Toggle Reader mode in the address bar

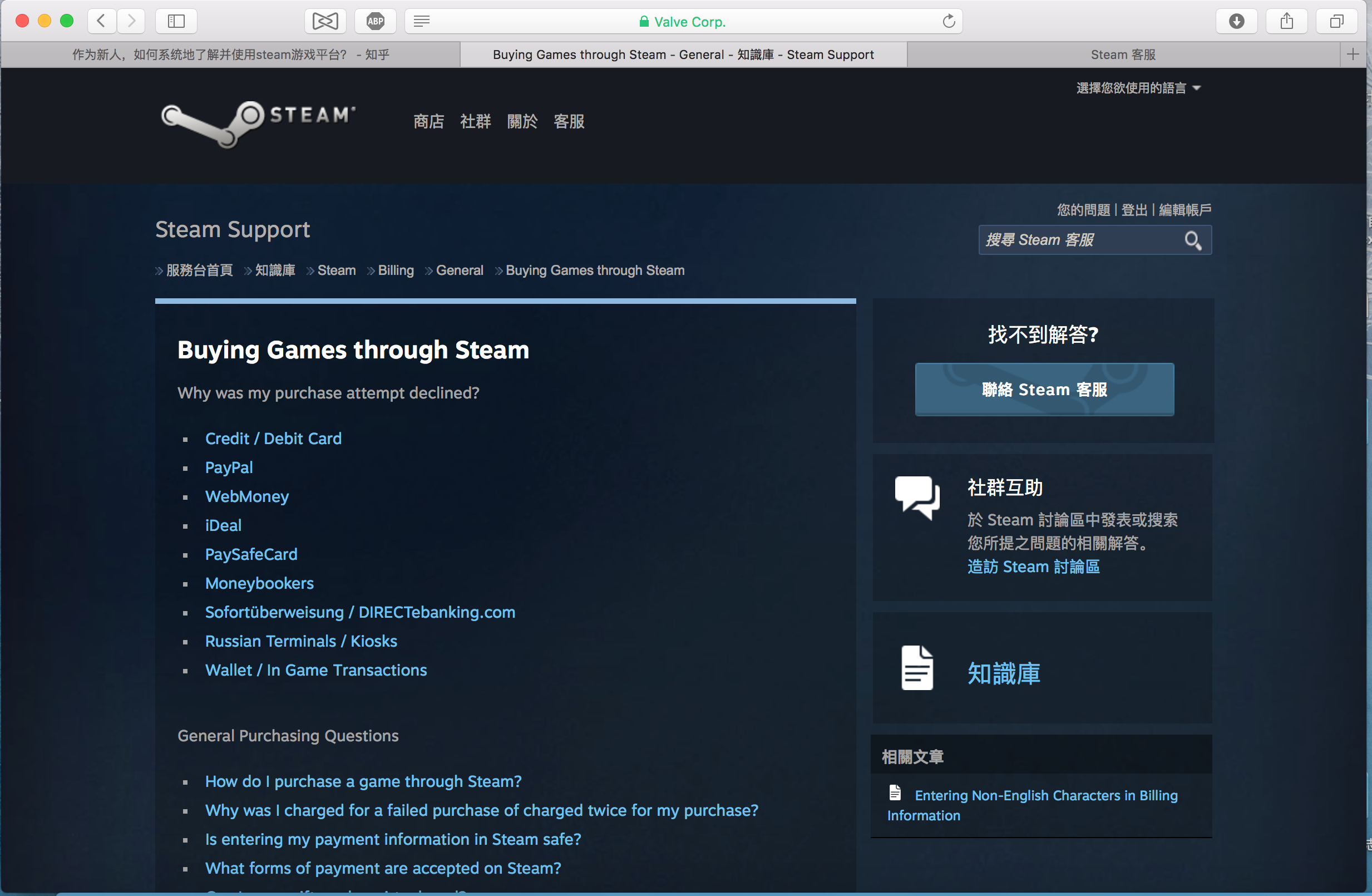point(421,21)
